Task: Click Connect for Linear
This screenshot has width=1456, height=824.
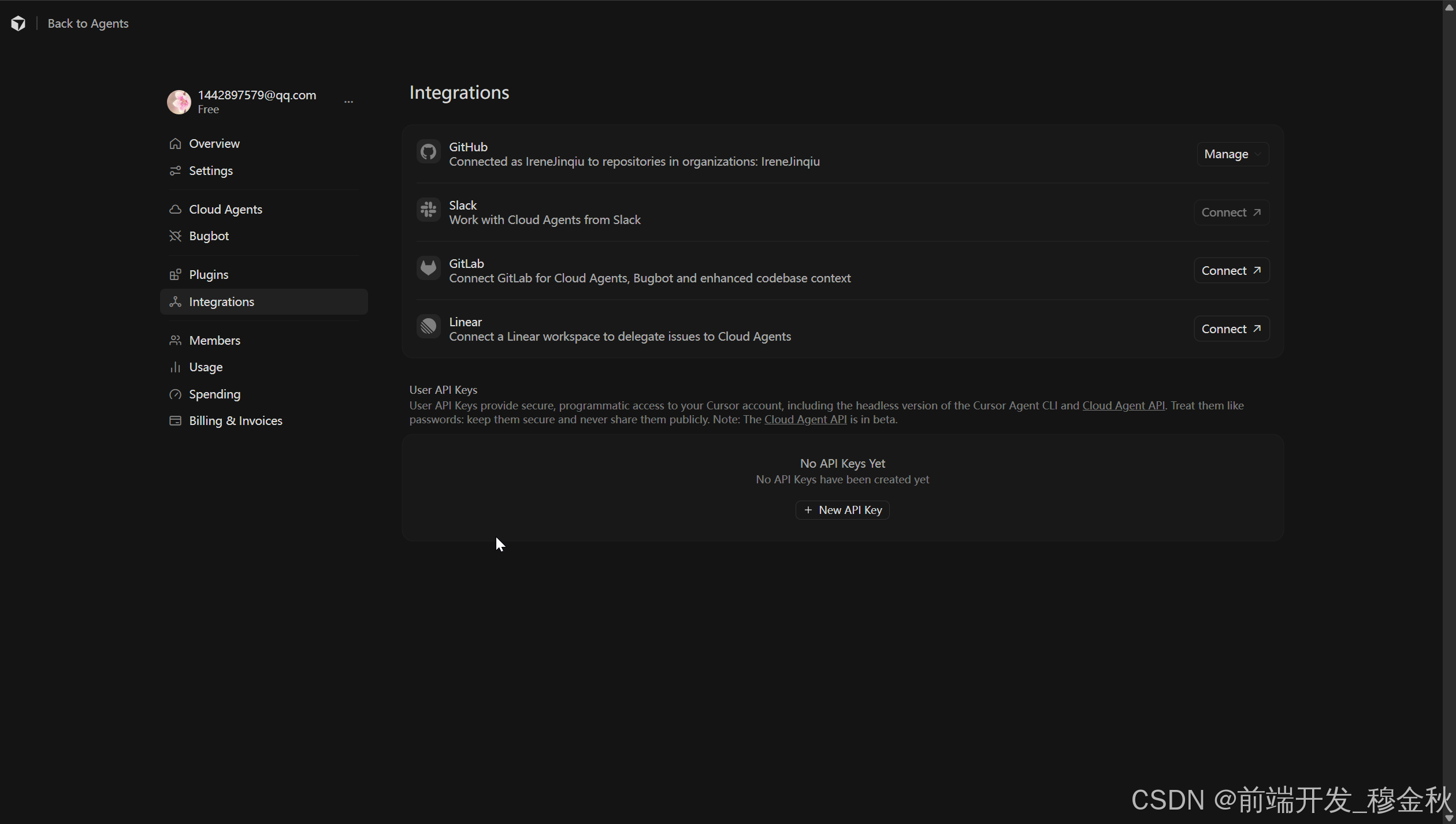Action: click(1231, 329)
